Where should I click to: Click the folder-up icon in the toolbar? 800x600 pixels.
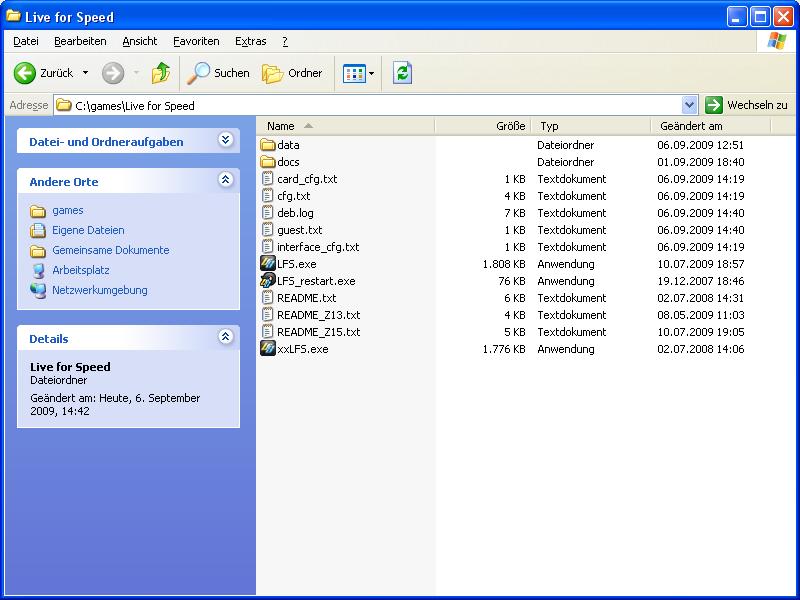161,73
